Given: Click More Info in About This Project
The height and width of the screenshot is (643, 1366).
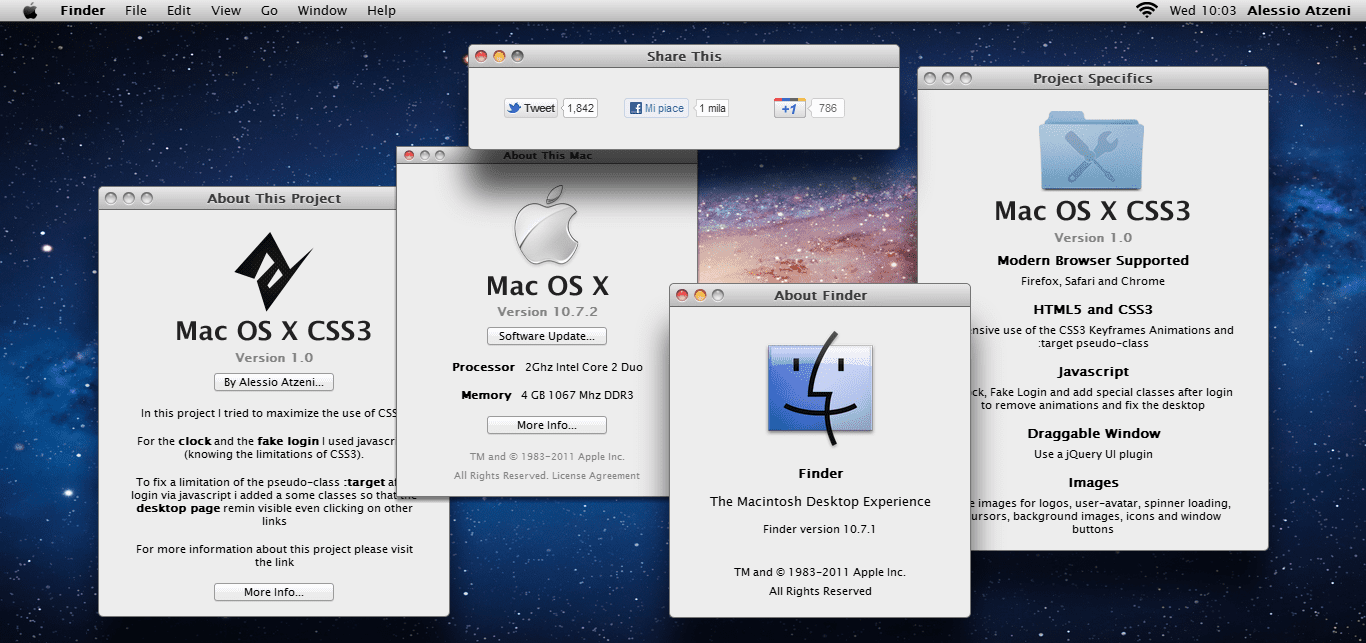Looking at the screenshot, I should pos(273,591).
